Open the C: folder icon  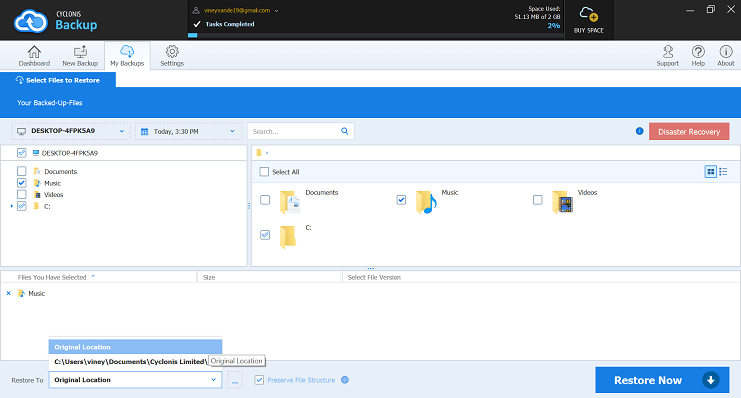(x=288, y=237)
